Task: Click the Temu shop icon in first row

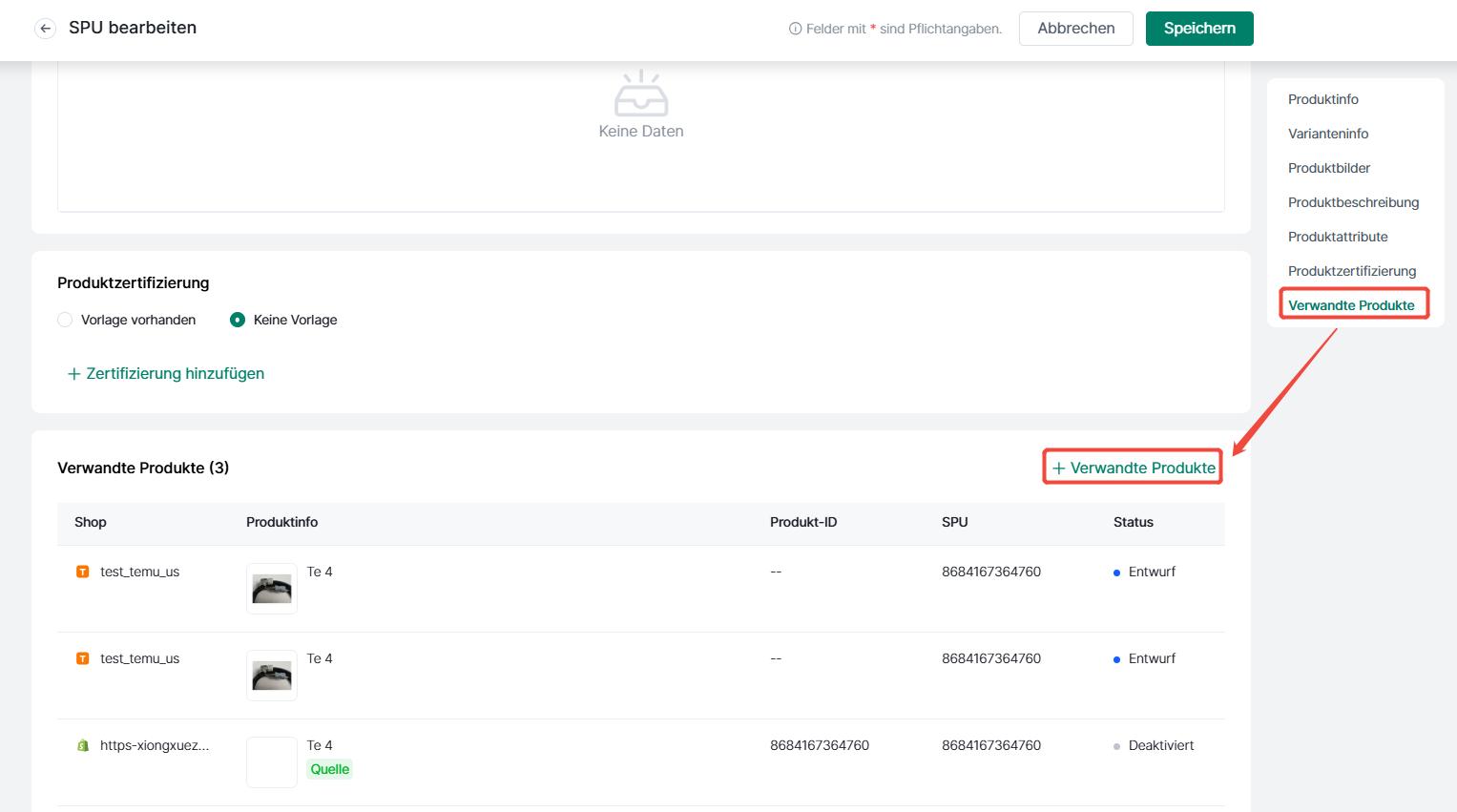Action: 83,572
